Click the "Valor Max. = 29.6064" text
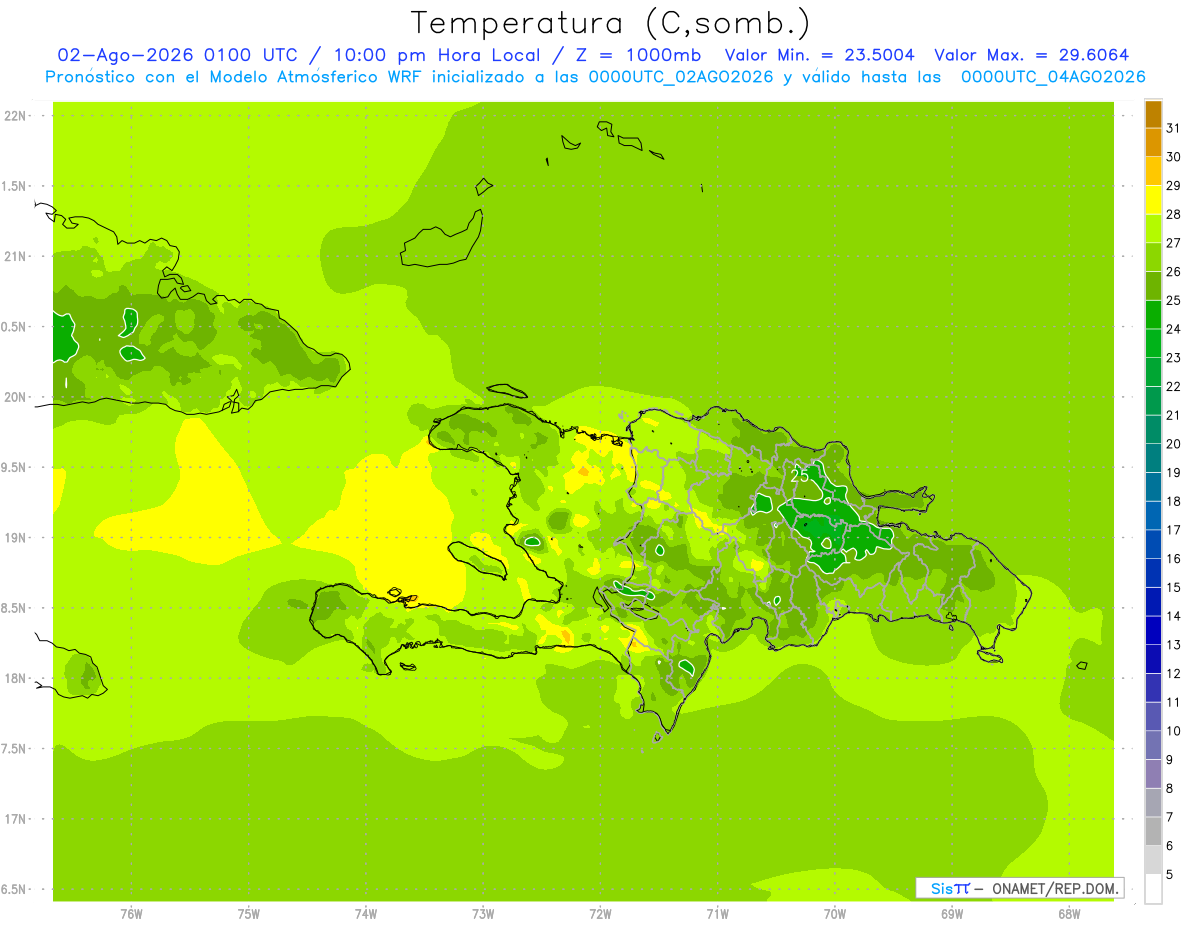Screen dimensions: 1200x927 click(1031, 55)
